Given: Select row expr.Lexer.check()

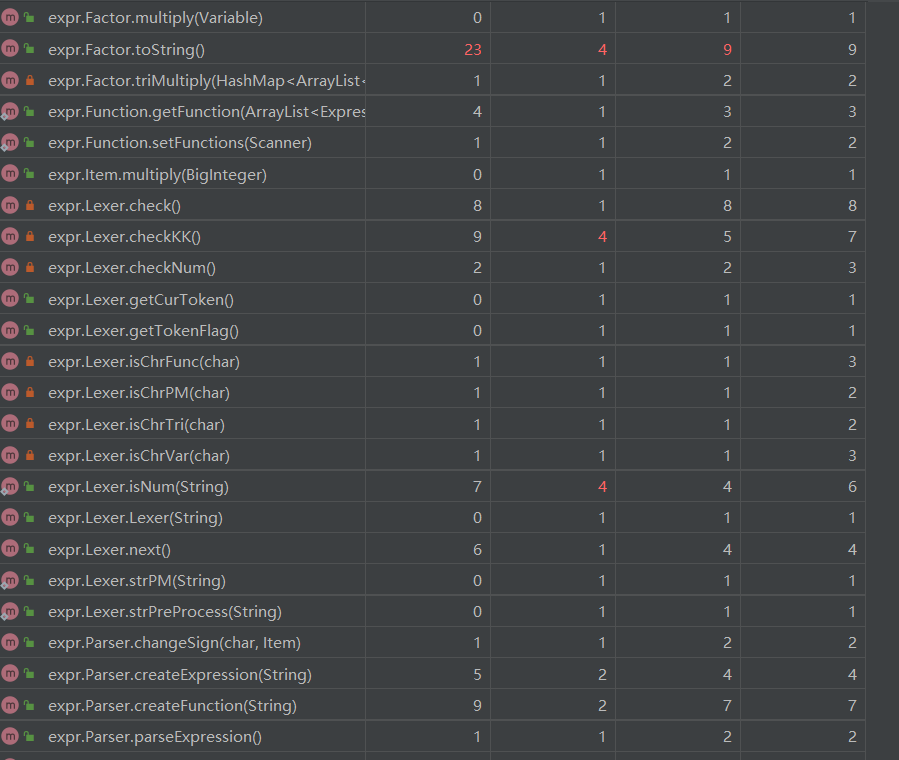Looking at the screenshot, I should (433, 205).
